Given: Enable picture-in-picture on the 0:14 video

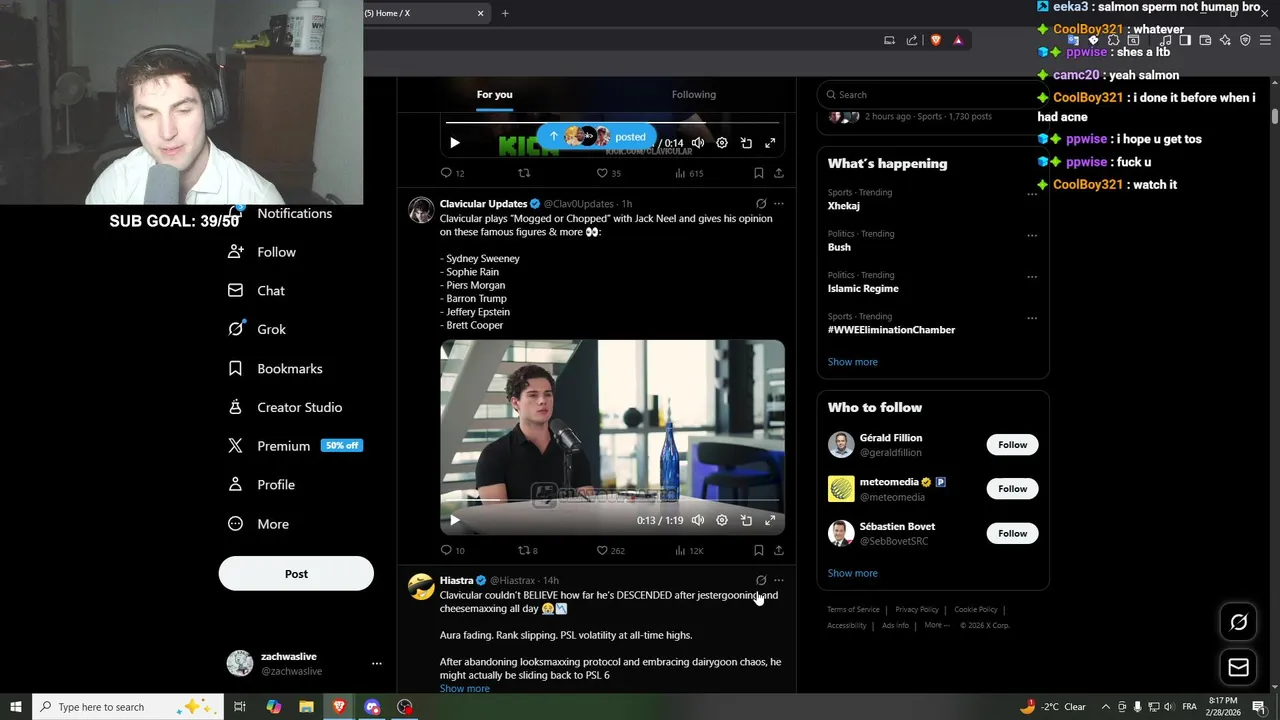Looking at the screenshot, I should point(746,143).
